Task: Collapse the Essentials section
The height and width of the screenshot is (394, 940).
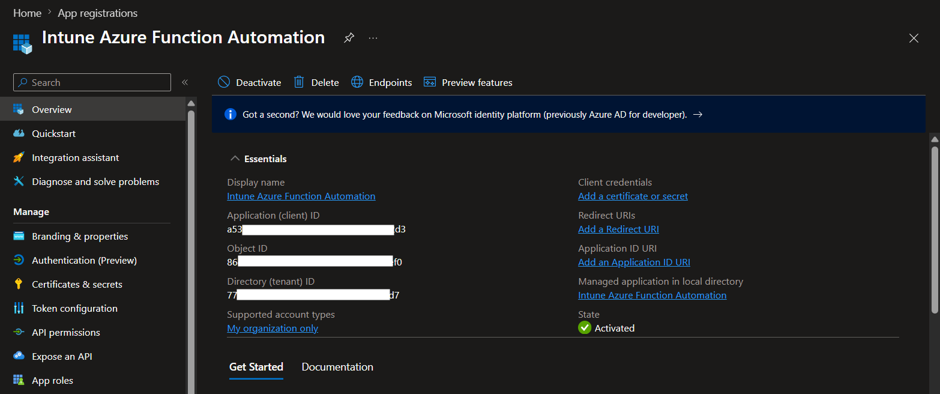Action: (x=234, y=159)
